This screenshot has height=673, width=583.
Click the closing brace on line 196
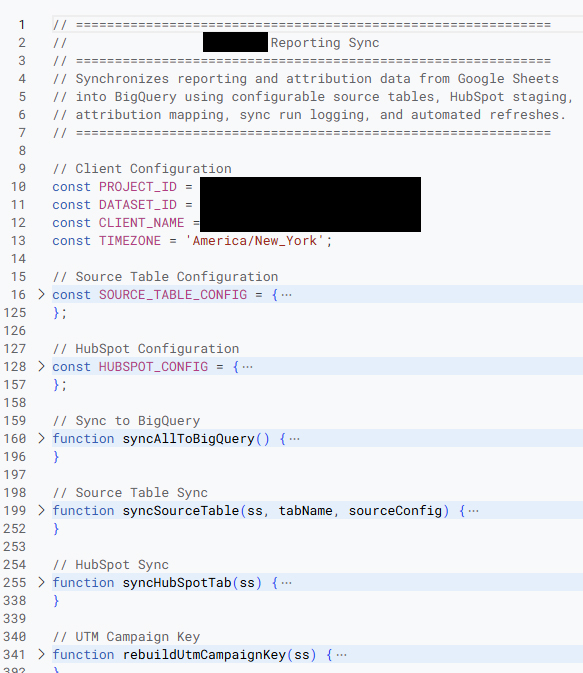(56, 457)
